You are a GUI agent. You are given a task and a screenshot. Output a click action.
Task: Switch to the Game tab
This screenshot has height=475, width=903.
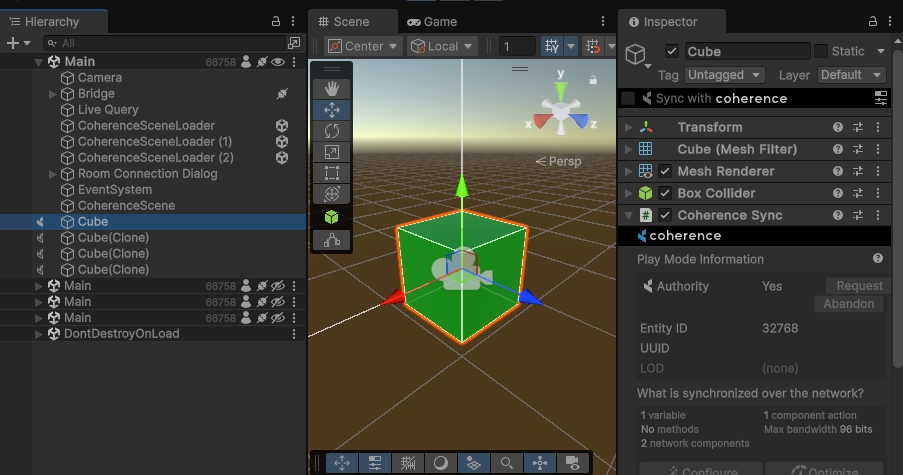click(432, 21)
